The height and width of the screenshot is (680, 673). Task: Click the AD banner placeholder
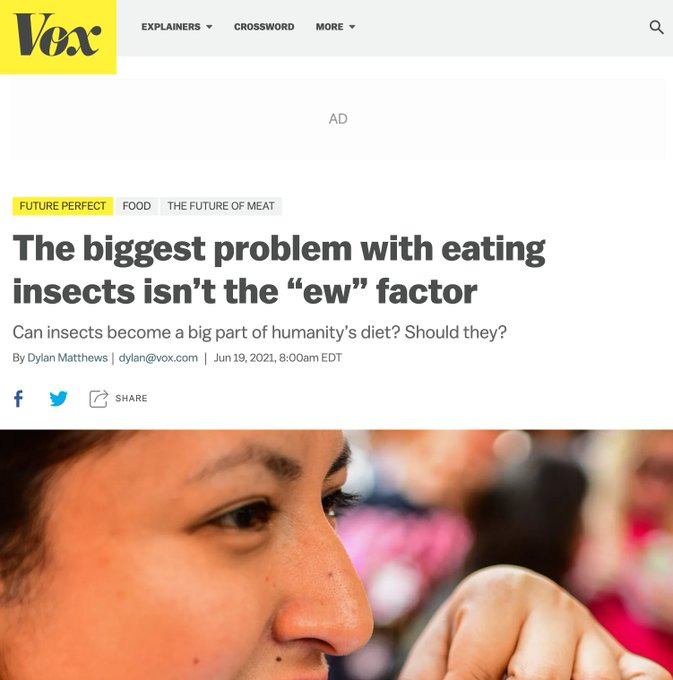338,119
